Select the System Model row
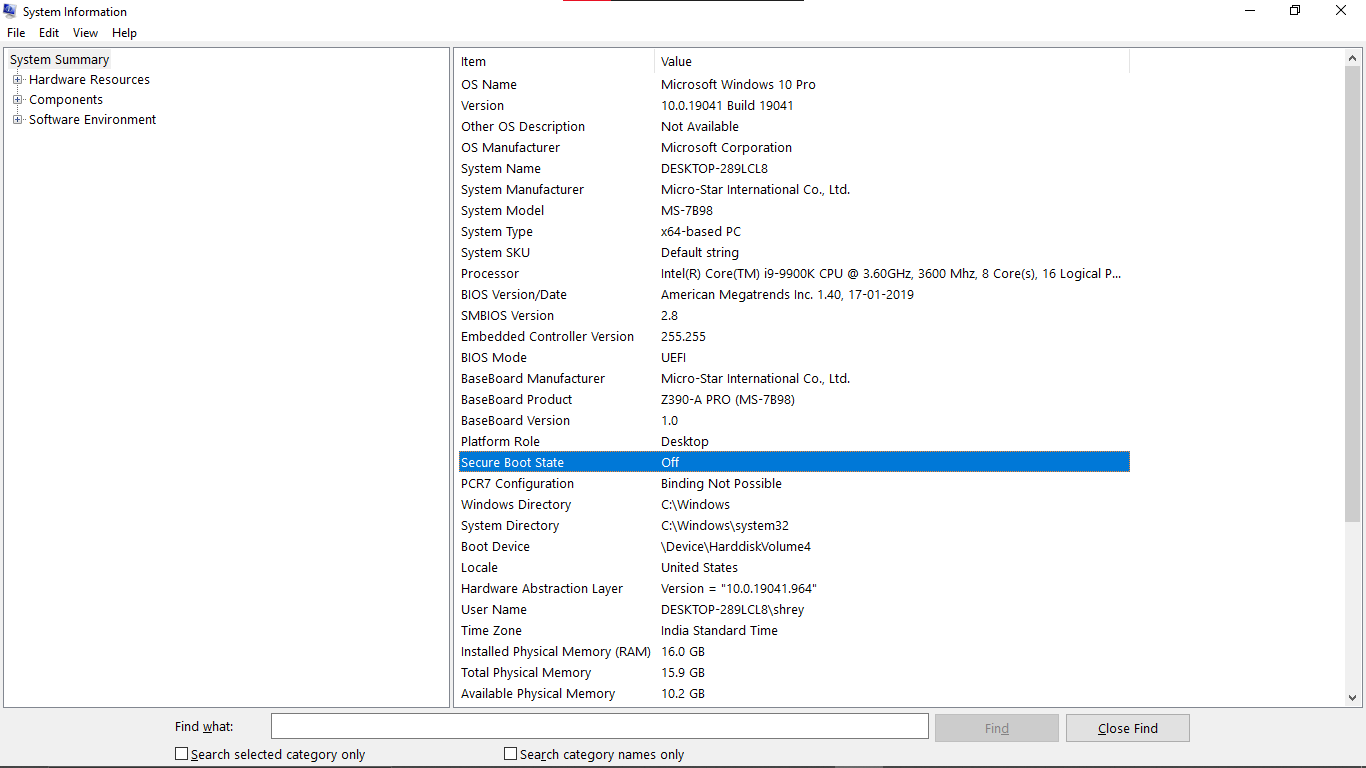Screen dimensions: 1366x768 point(794,211)
